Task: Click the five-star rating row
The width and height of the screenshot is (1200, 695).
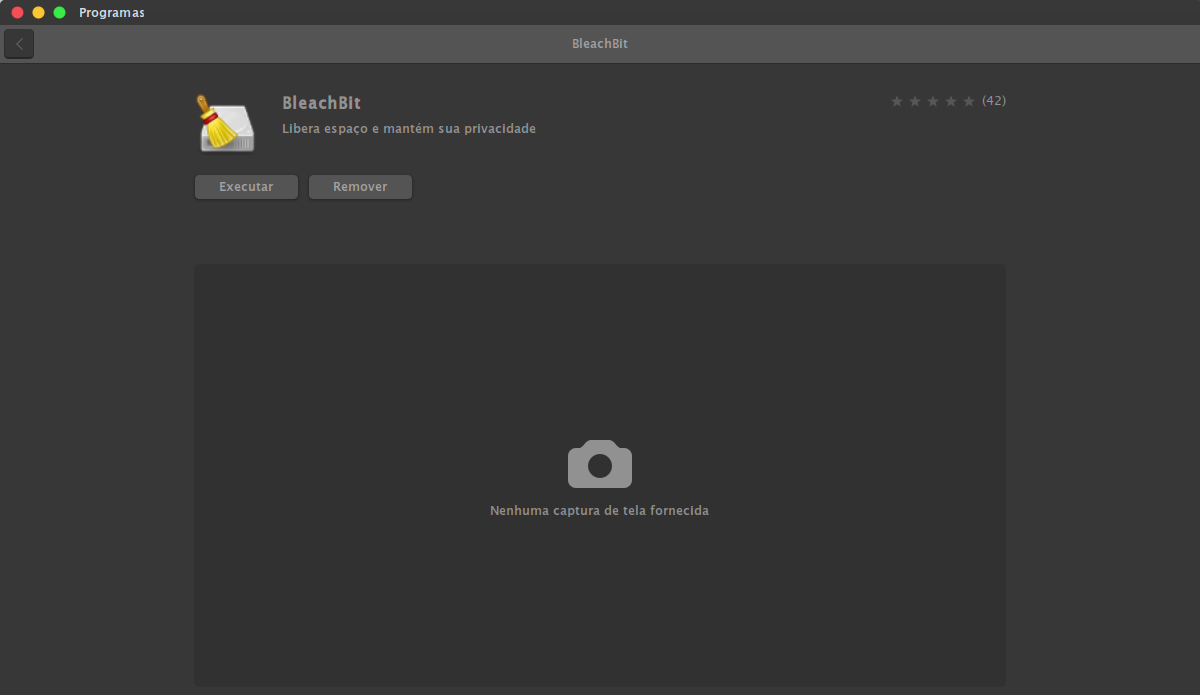Action: [932, 101]
